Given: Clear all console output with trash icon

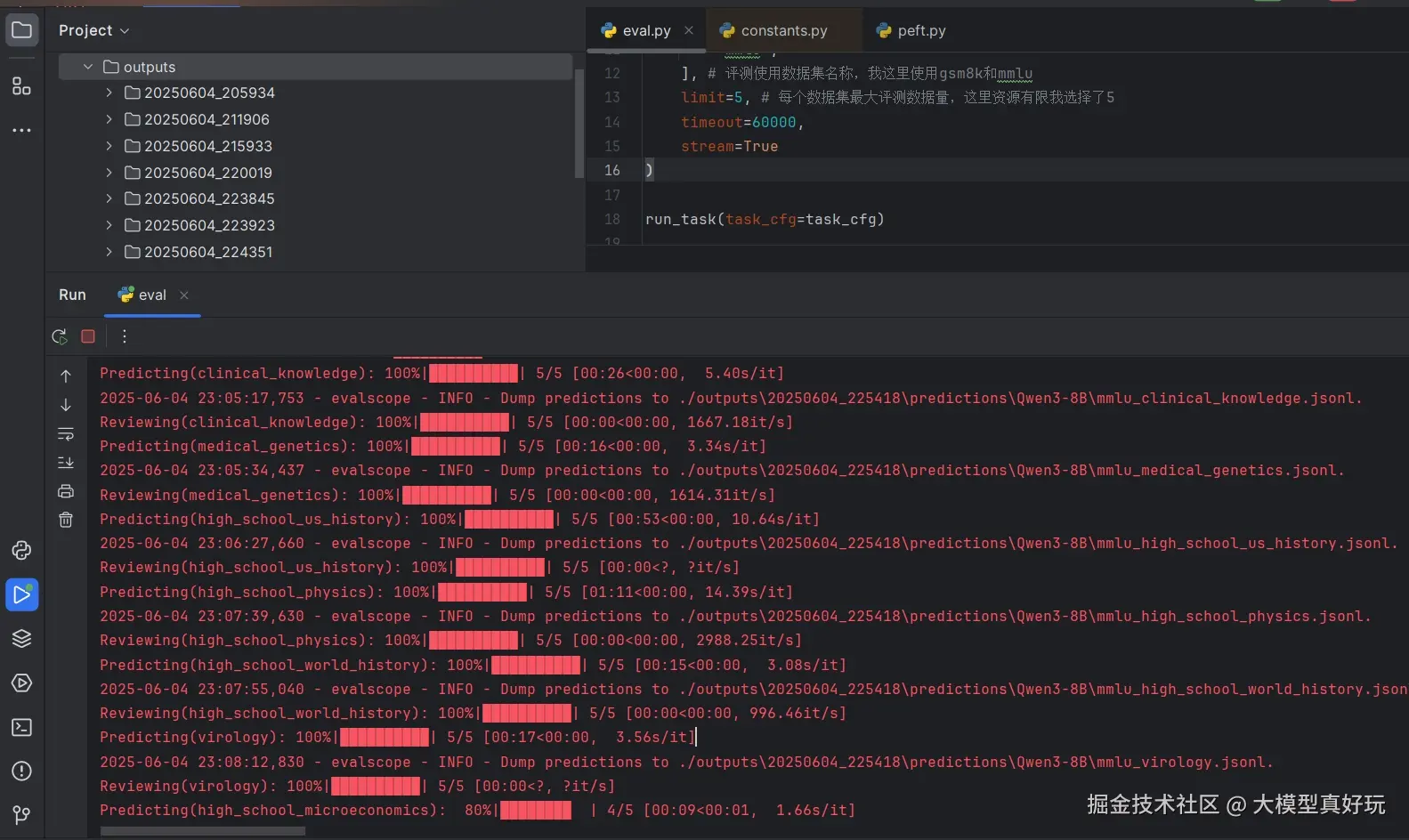Looking at the screenshot, I should pyautogui.click(x=66, y=520).
